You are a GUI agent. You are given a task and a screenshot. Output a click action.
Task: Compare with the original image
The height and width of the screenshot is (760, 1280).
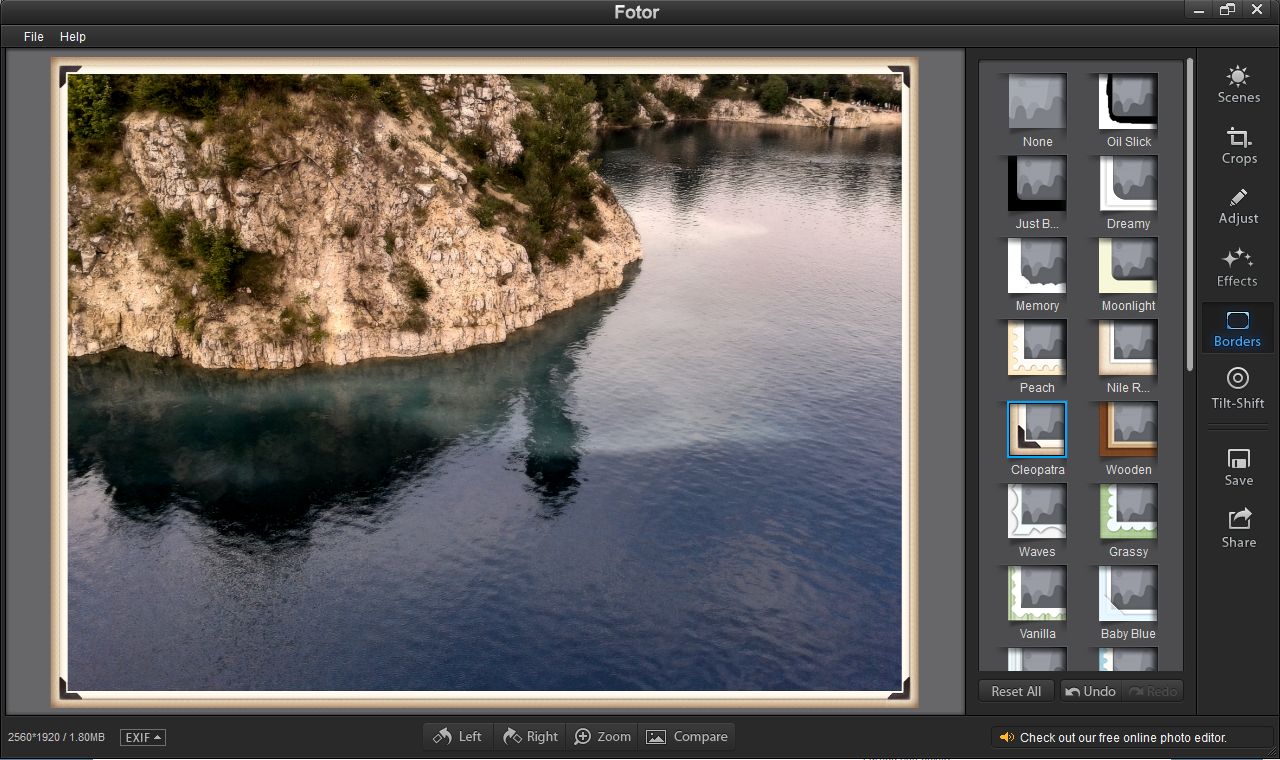[686, 737]
